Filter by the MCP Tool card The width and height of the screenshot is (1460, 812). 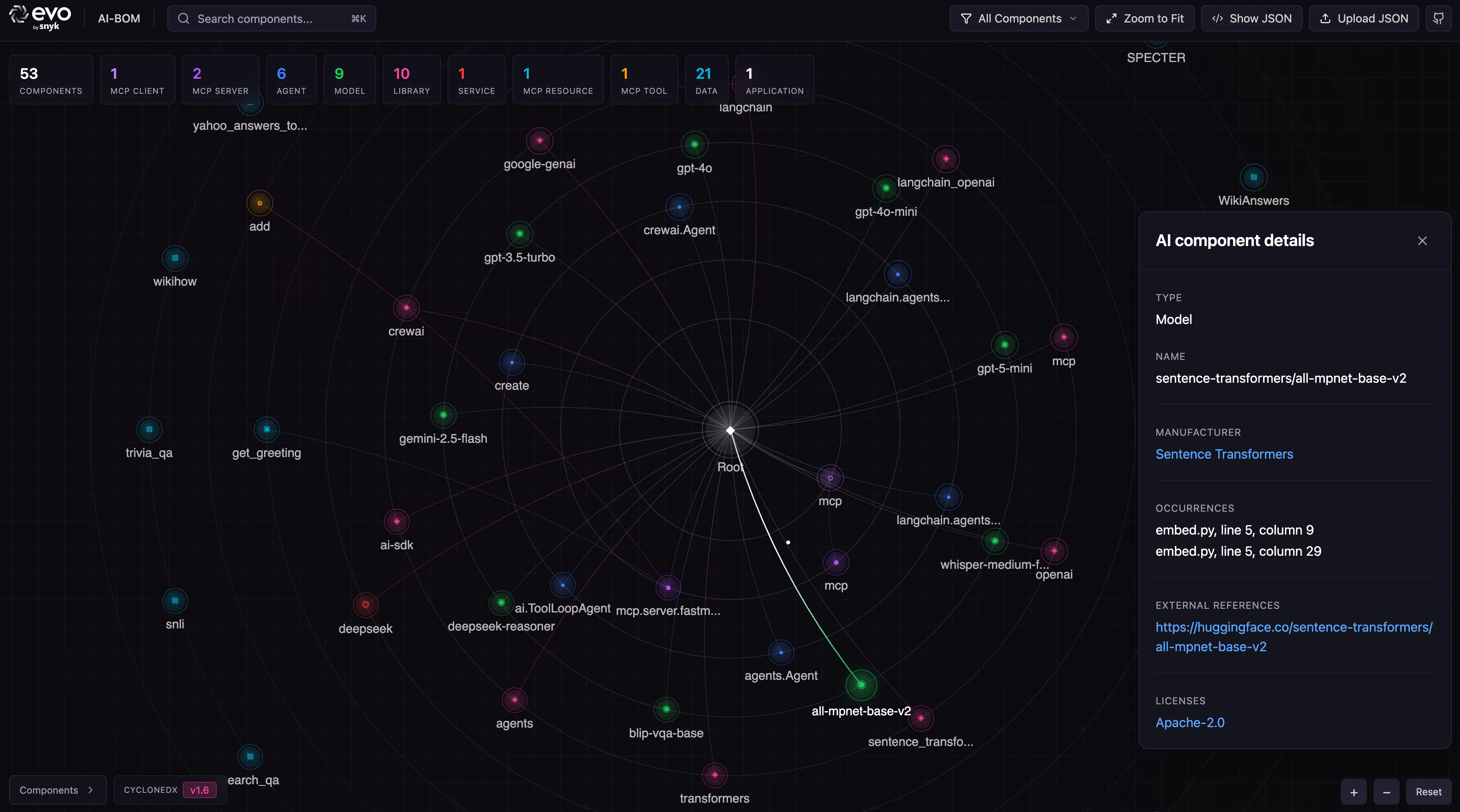(644, 80)
